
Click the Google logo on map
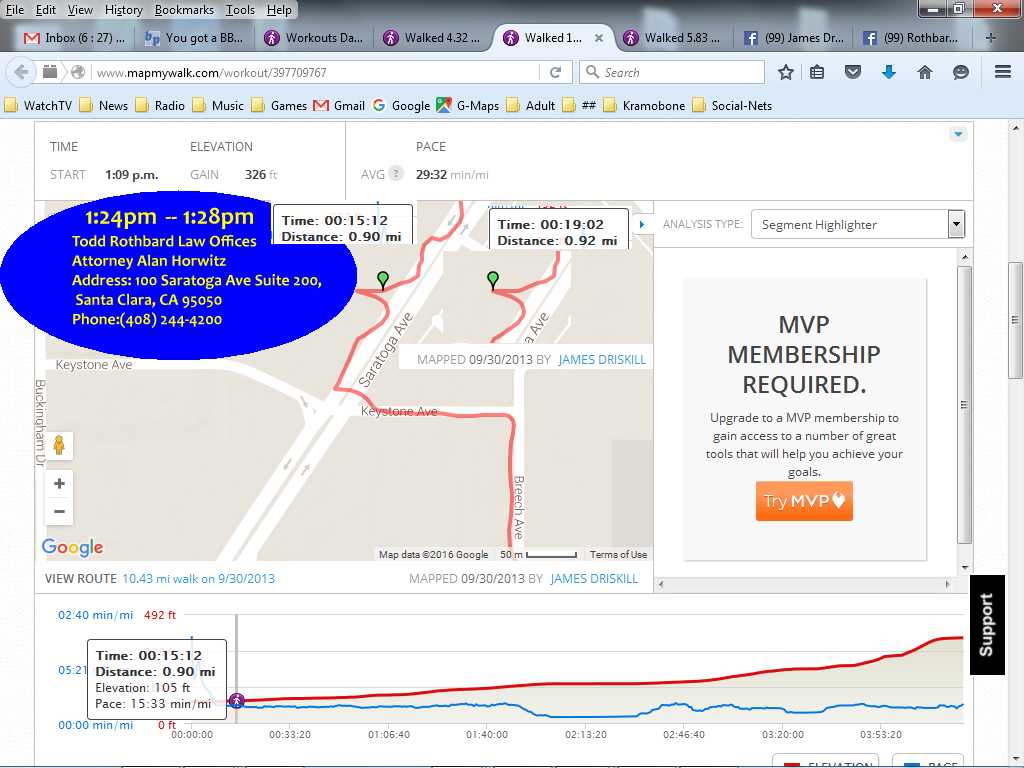pyautogui.click(x=72, y=547)
